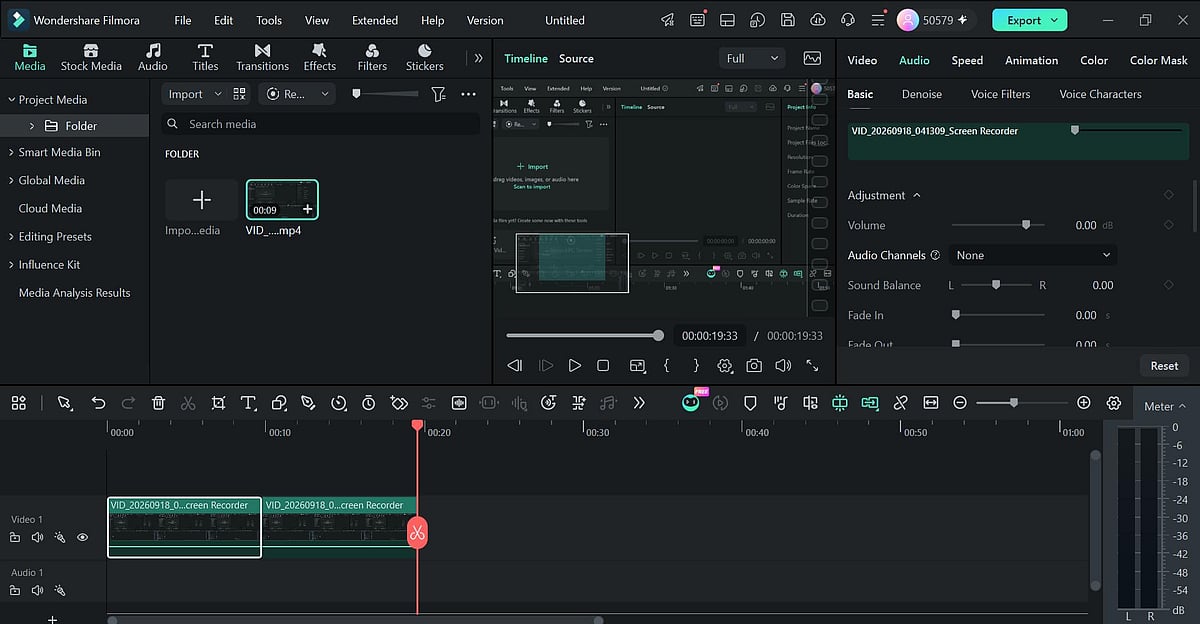Screen dimensions: 1200x624
Task: Open the Record dropdown in the media panel
Action: (x=298, y=94)
